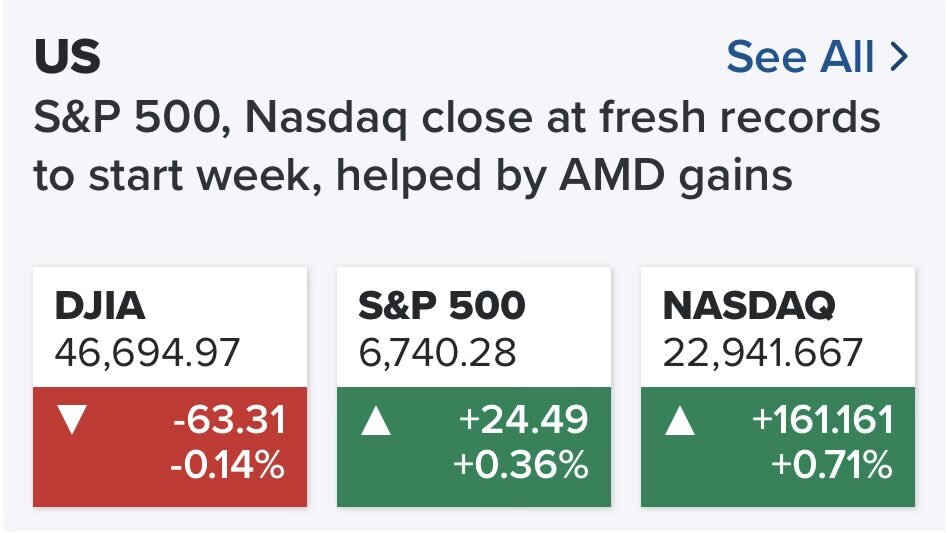Click the NASDAQ green up arrow icon
Image resolution: width=948 pixels, height=533 pixels.
[x=680, y=422]
